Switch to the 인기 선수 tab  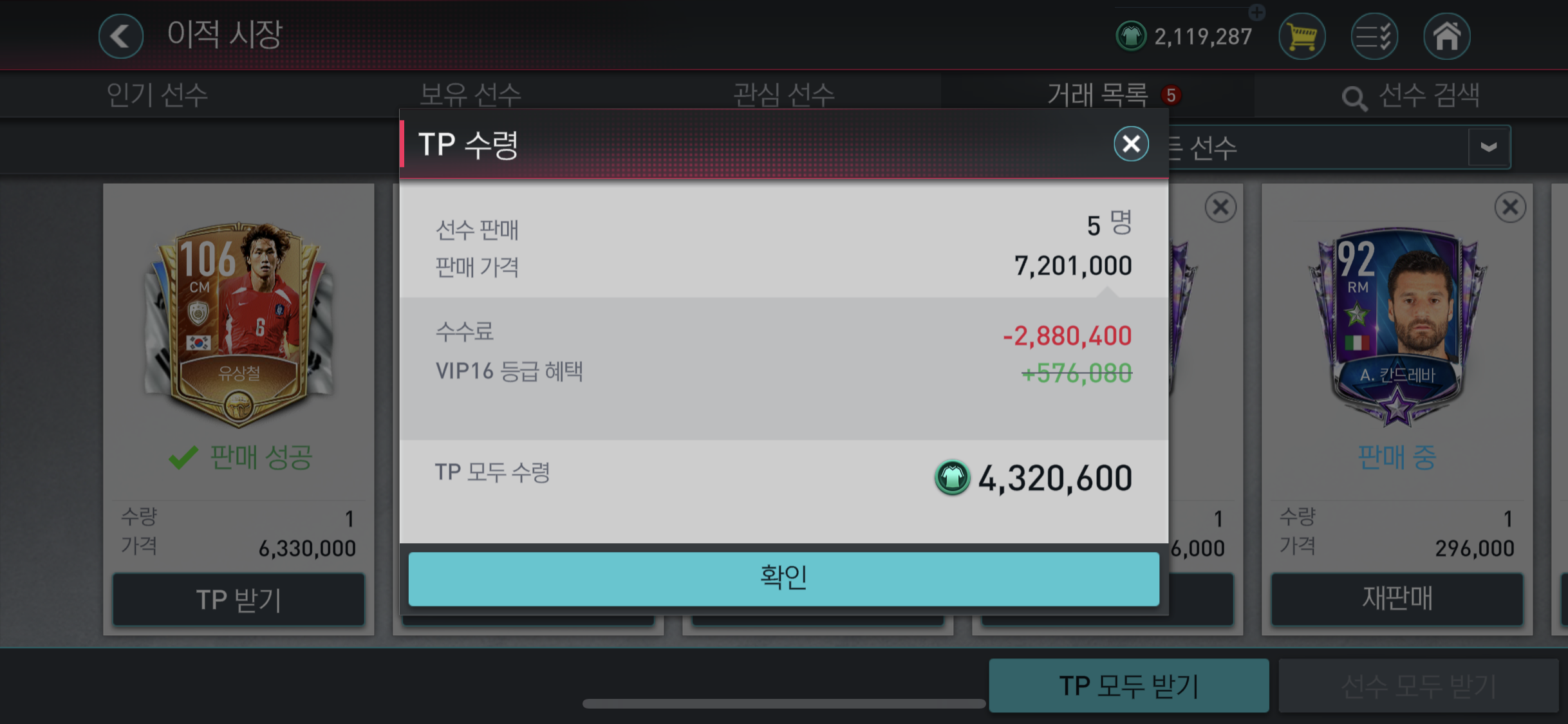click(157, 95)
